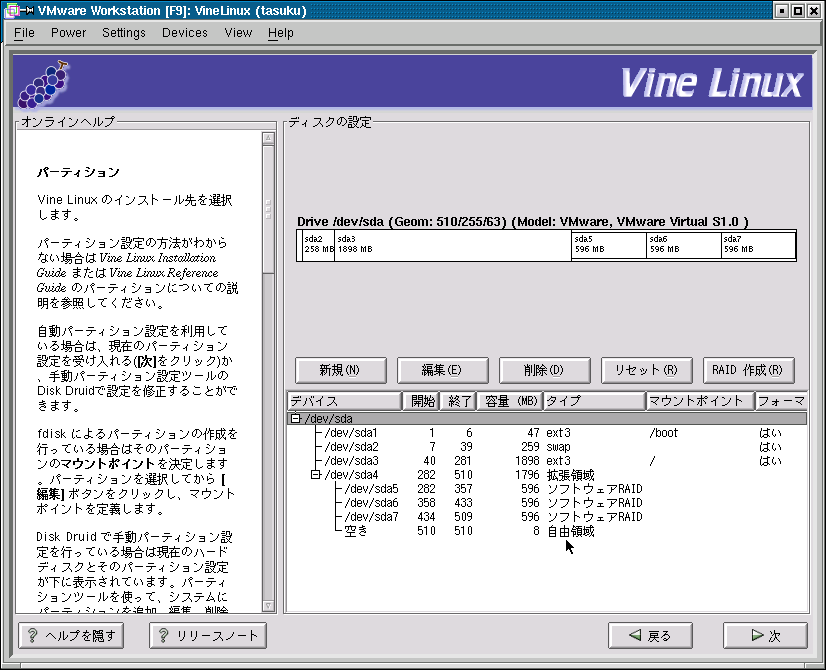Viewport: 826px width, 670px height.
Task: Click the help panel scroll down arrow
Action: pos(268,605)
